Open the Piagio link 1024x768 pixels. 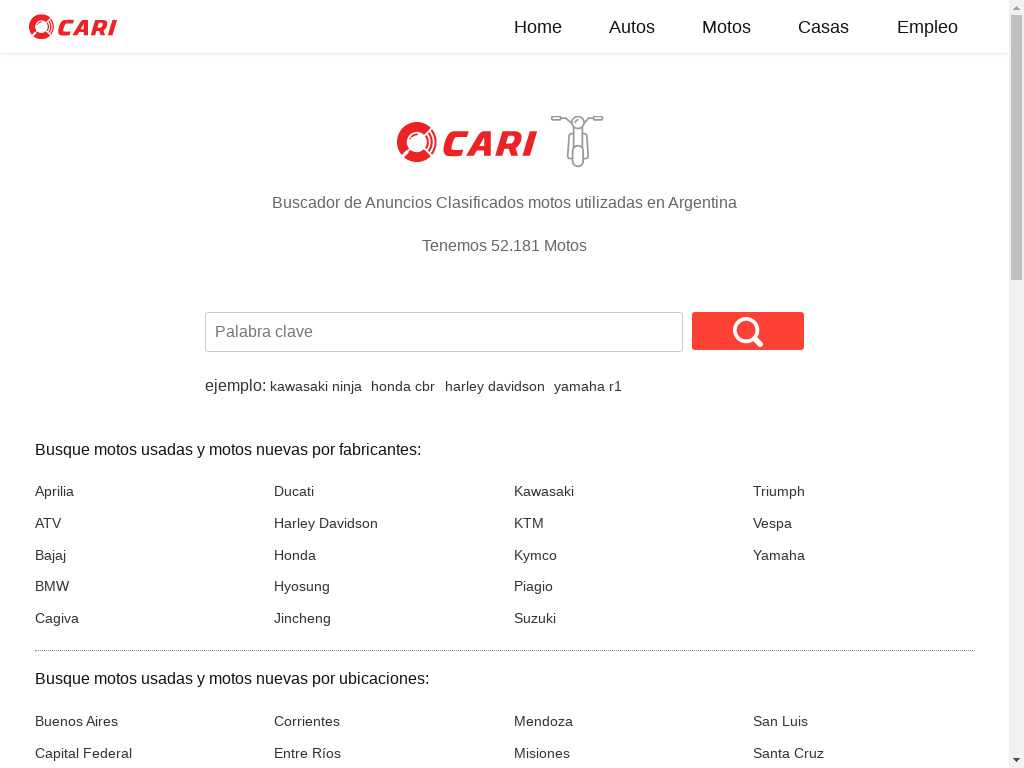(x=533, y=586)
